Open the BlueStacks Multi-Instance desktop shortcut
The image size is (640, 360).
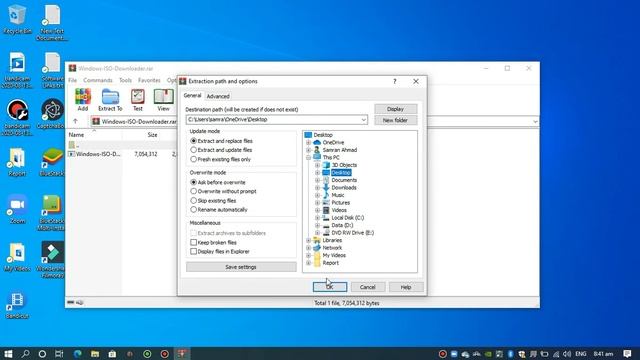[52, 213]
